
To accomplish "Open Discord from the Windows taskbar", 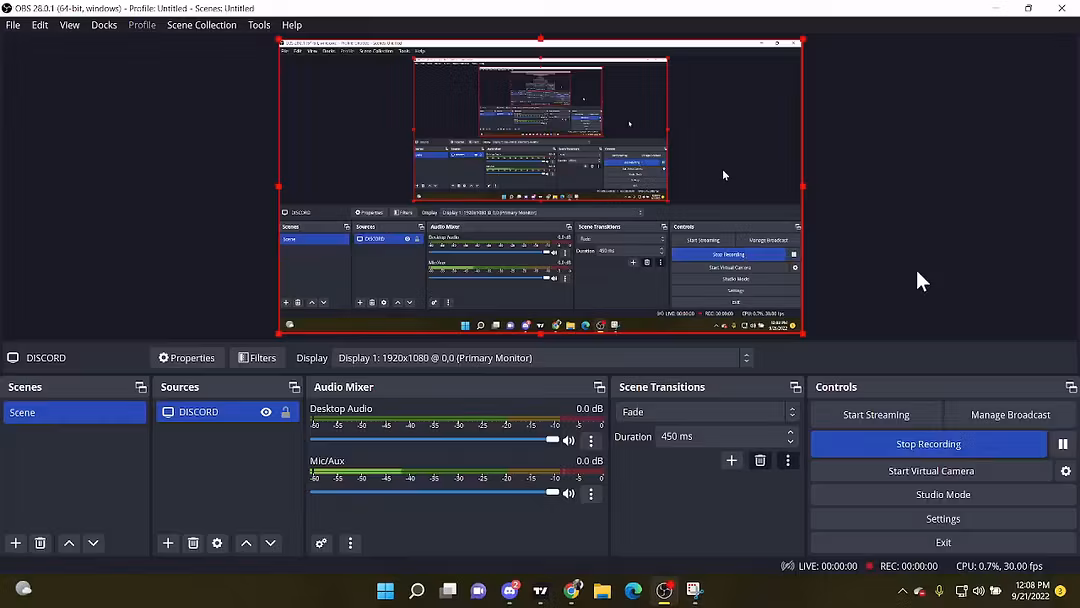I will 510,591.
